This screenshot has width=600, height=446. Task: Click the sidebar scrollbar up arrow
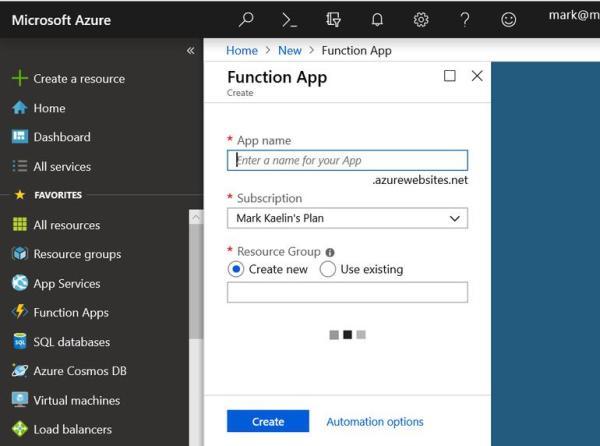(x=196, y=217)
